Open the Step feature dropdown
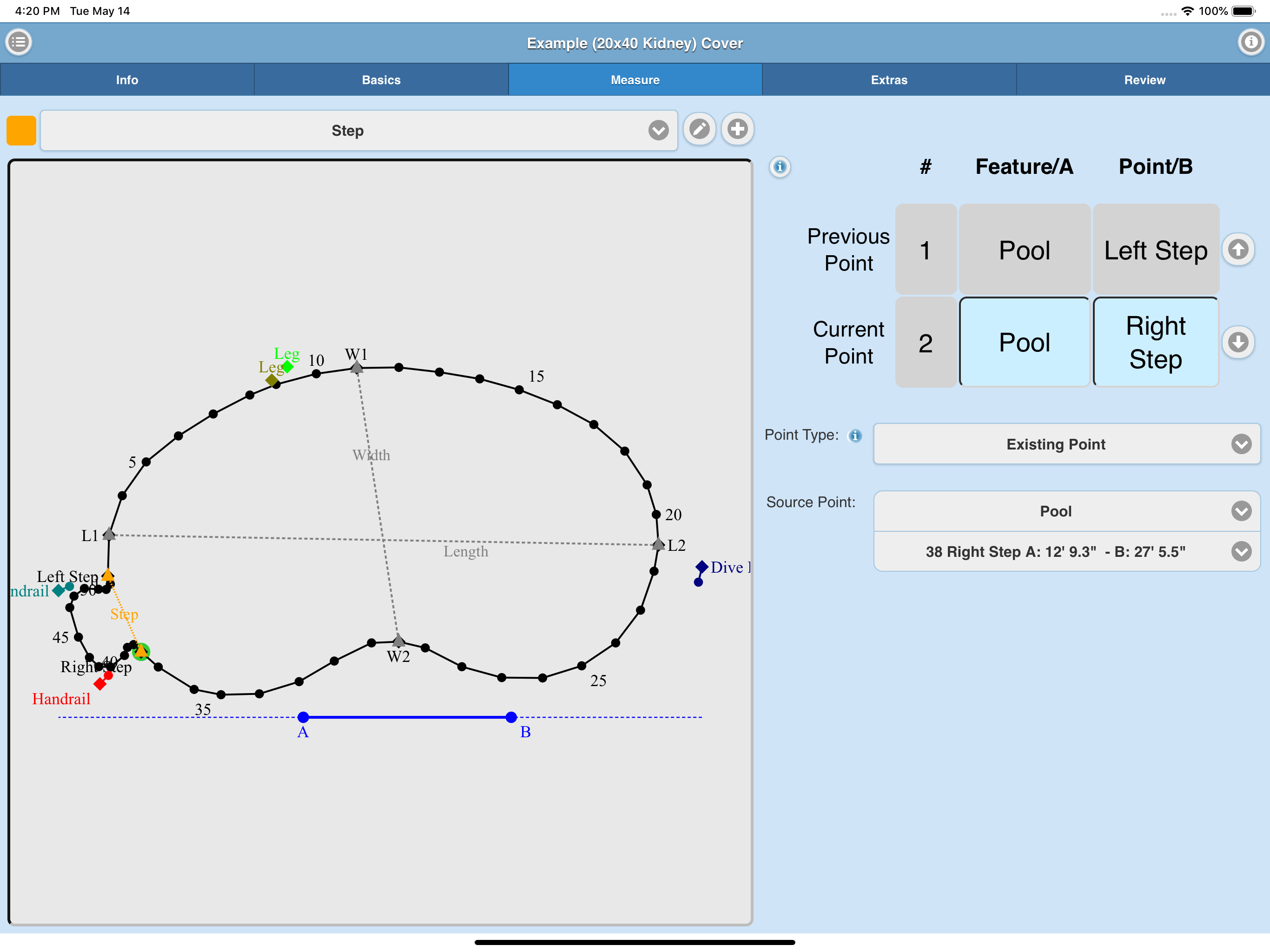 [x=359, y=130]
